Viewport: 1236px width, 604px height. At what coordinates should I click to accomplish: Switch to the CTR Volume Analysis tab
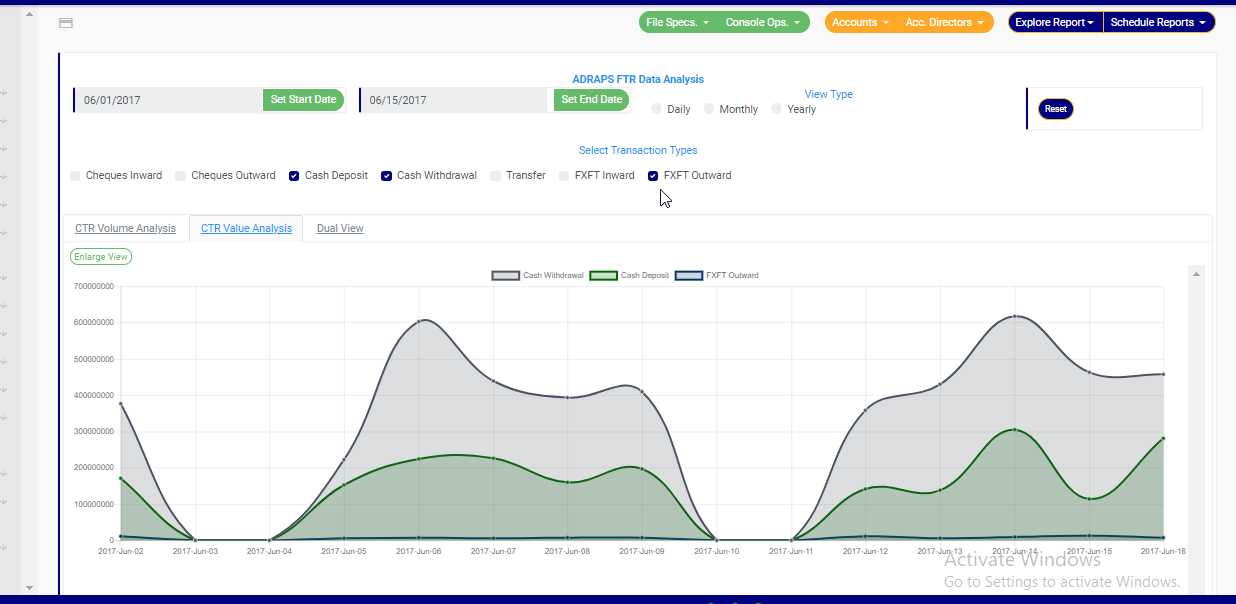tap(125, 228)
